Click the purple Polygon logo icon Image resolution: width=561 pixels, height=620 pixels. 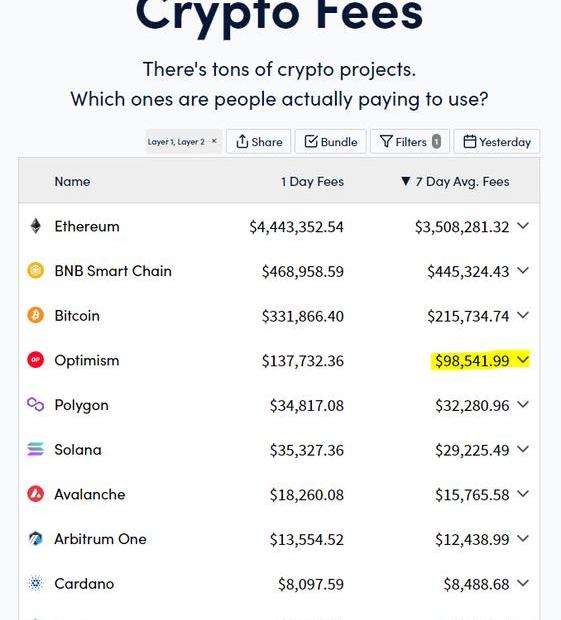coord(36,405)
